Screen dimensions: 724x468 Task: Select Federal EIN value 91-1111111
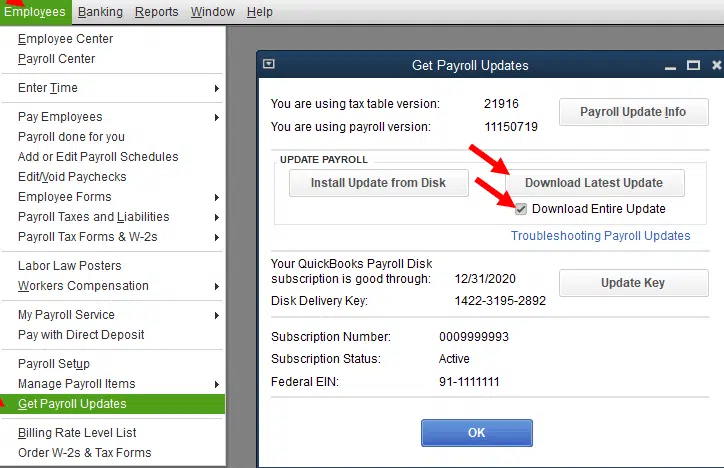point(469,382)
